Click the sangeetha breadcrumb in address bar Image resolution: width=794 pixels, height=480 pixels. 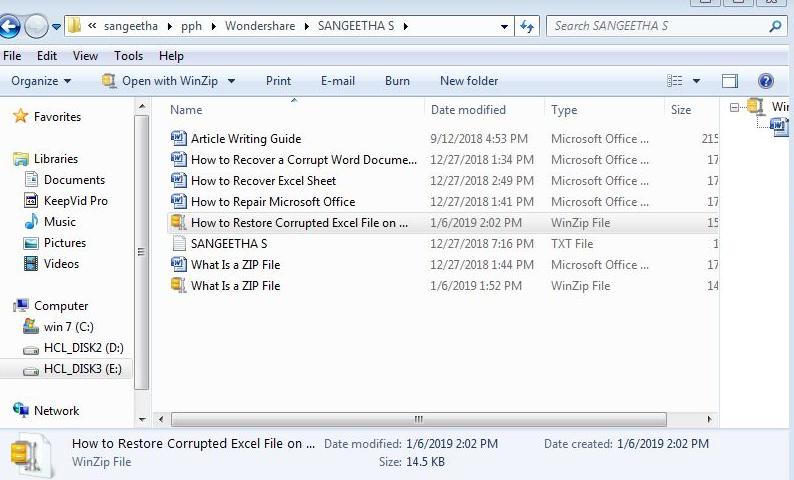[x=131, y=26]
